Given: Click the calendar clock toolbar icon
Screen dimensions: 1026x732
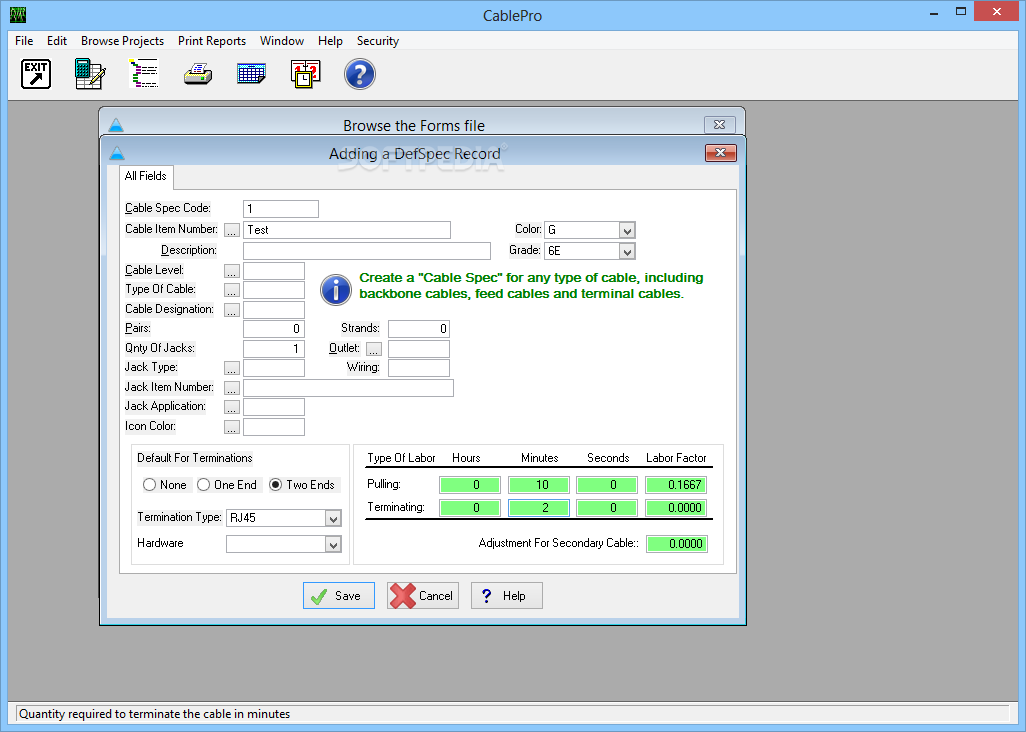Looking at the screenshot, I should (x=306, y=74).
